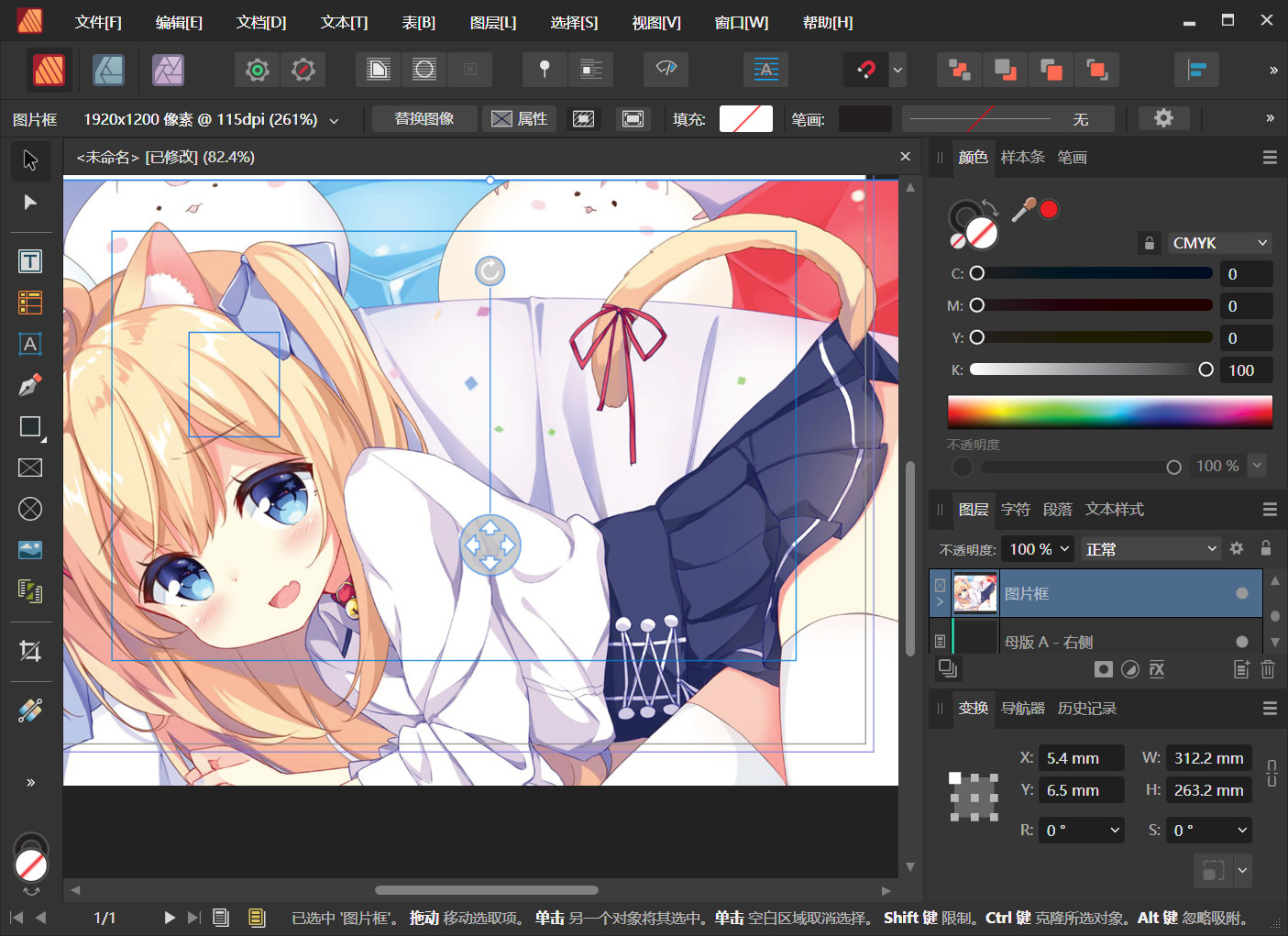The height and width of the screenshot is (936, 1288).
Task: Delete layer with trash icon
Action: pos(1268,669)
